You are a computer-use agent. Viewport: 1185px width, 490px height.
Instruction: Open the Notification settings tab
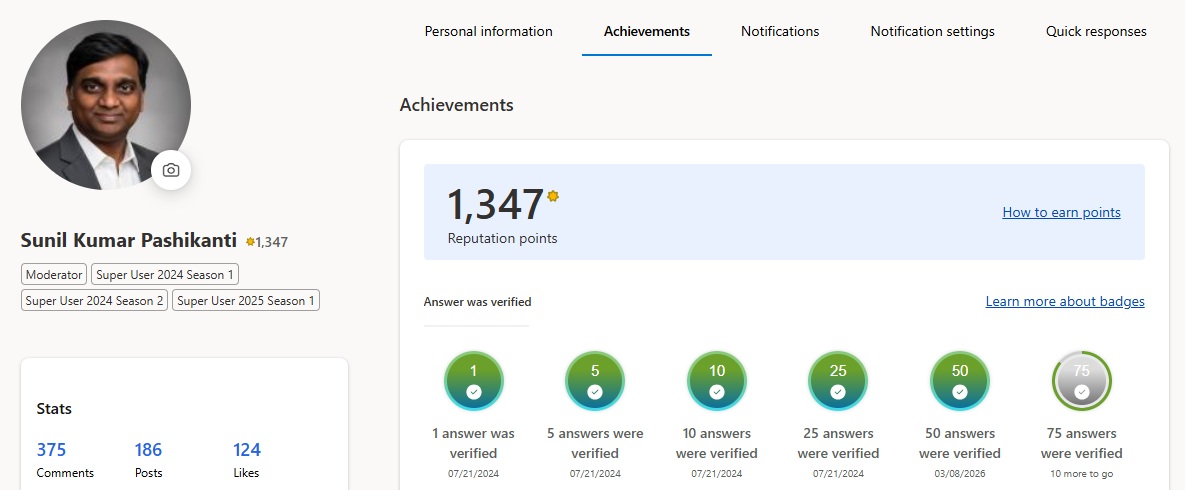[933, 32]
